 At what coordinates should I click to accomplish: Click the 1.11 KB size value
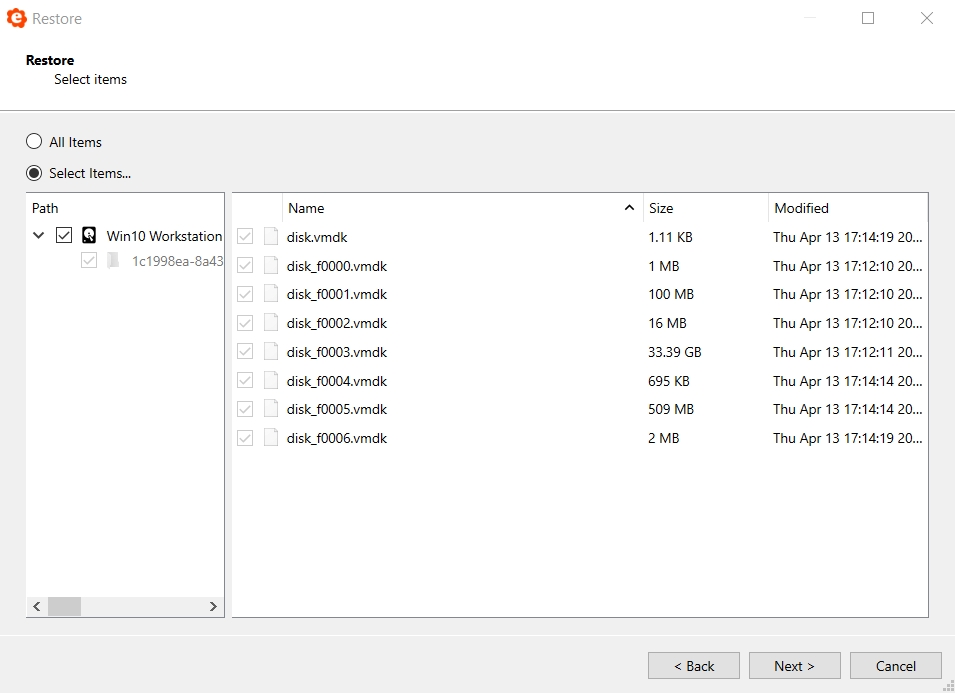(x=670, y=237)
